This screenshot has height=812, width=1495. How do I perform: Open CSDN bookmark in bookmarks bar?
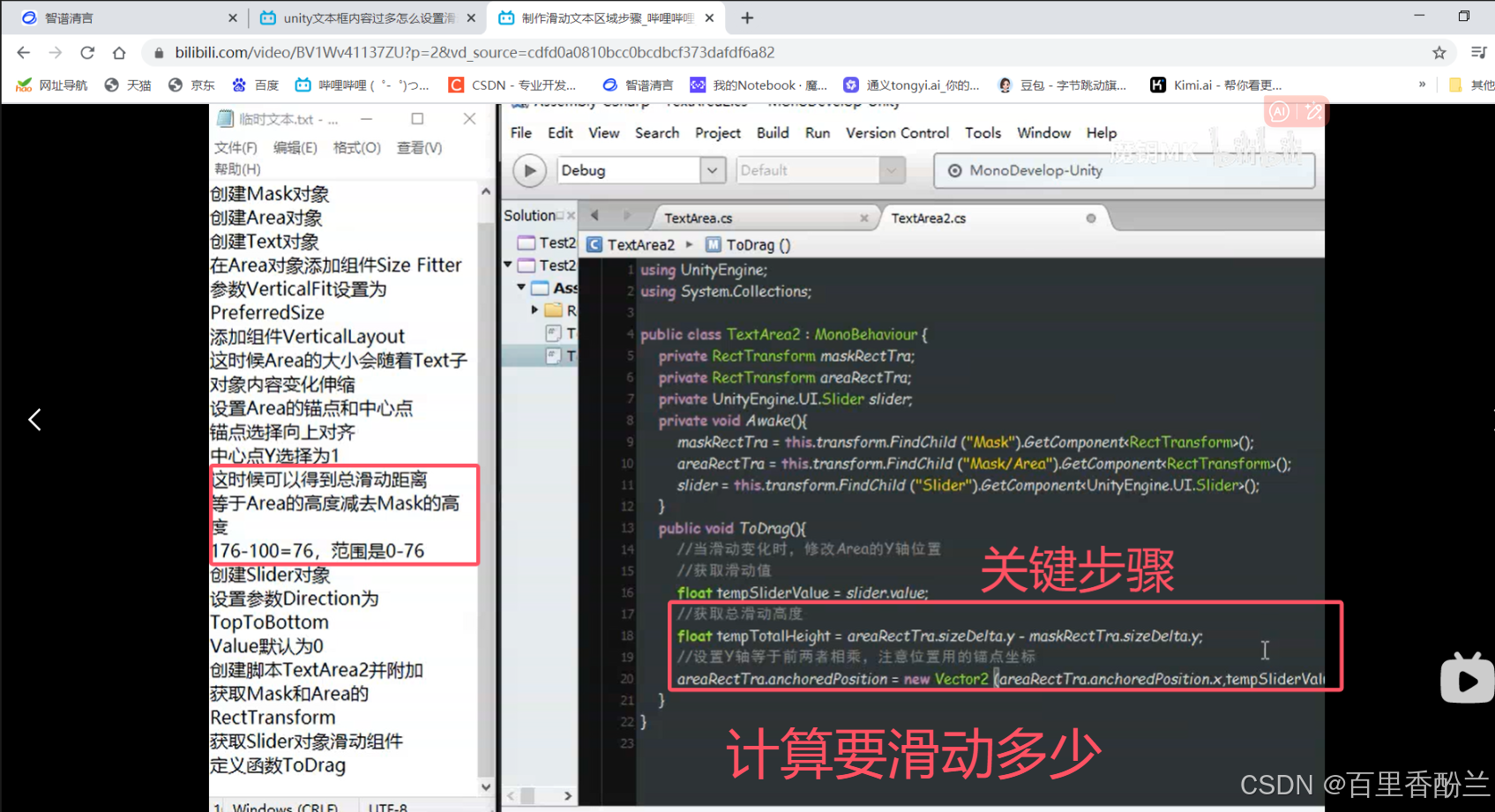[x=512, y=85]
